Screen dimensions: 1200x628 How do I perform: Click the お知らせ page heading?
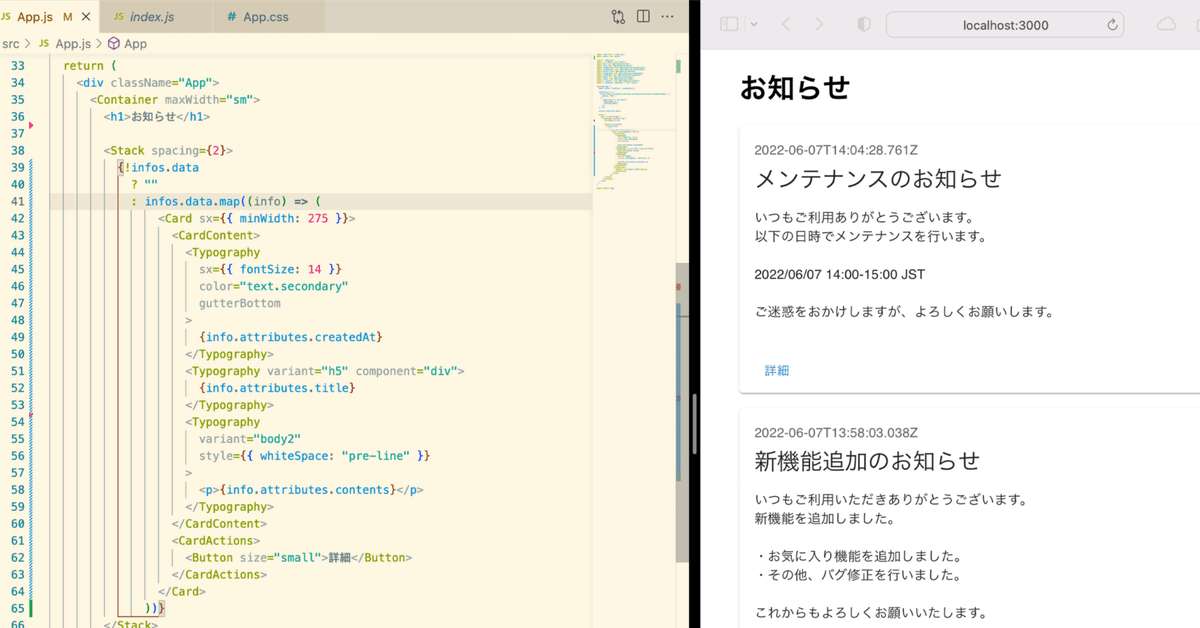[x=795, y=88]
